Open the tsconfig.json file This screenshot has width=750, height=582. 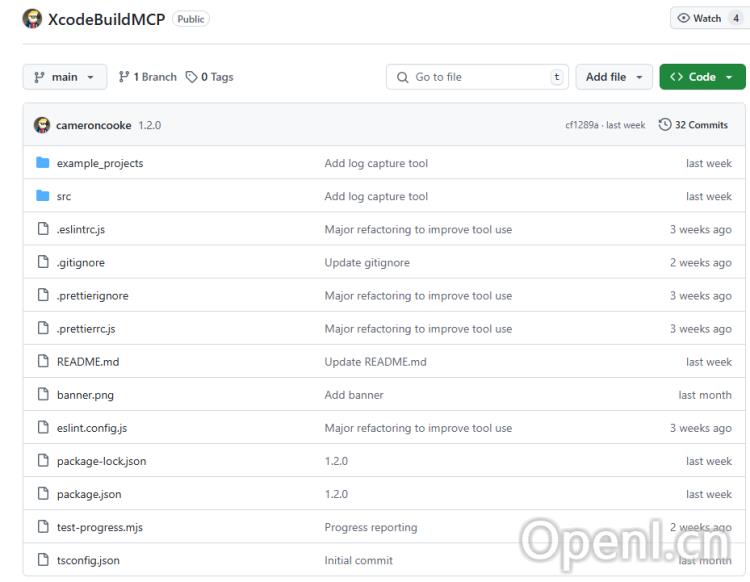pyautogui.click(x=88, y=560)
